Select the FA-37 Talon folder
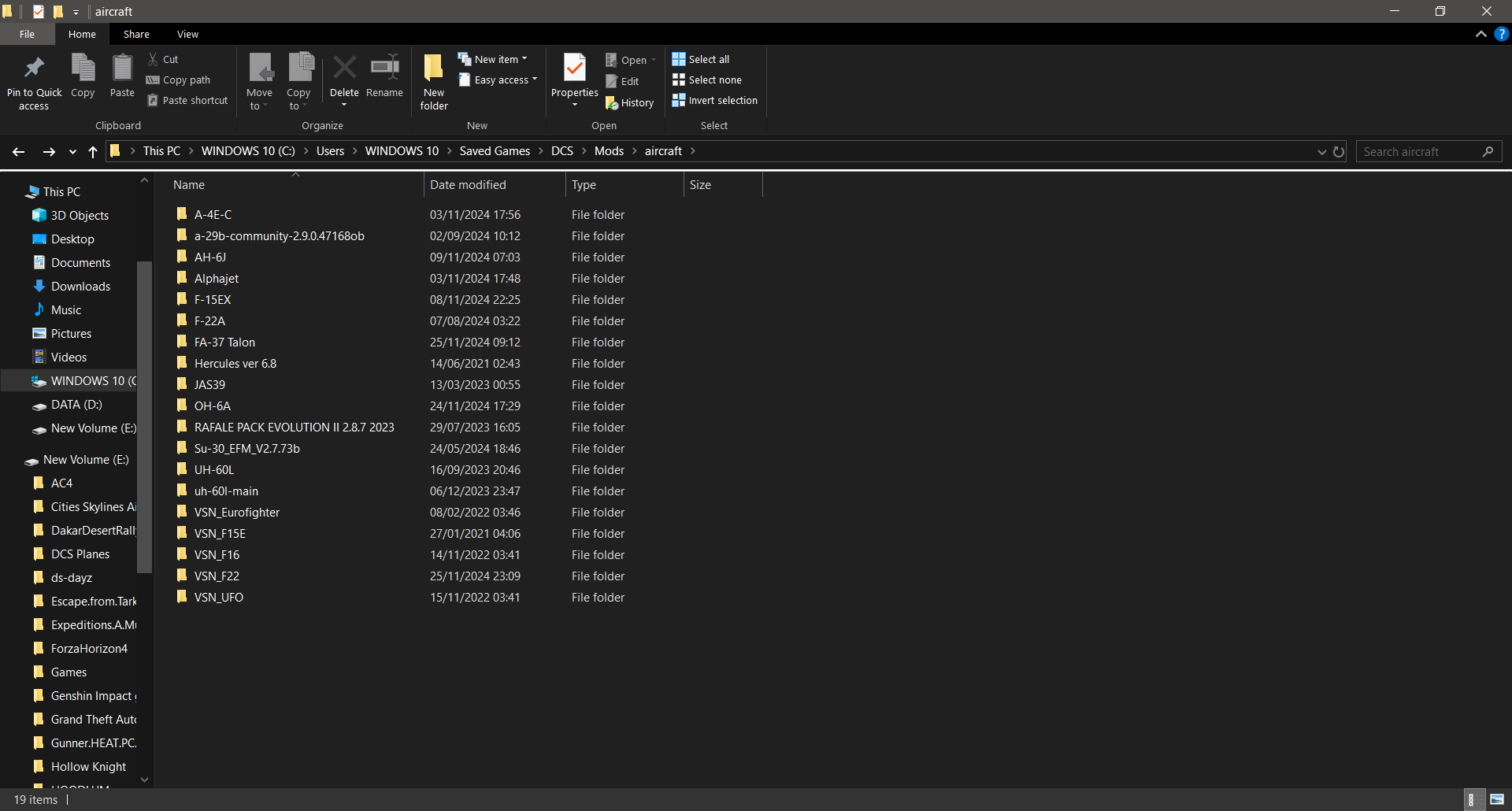 tap(224, 342)
